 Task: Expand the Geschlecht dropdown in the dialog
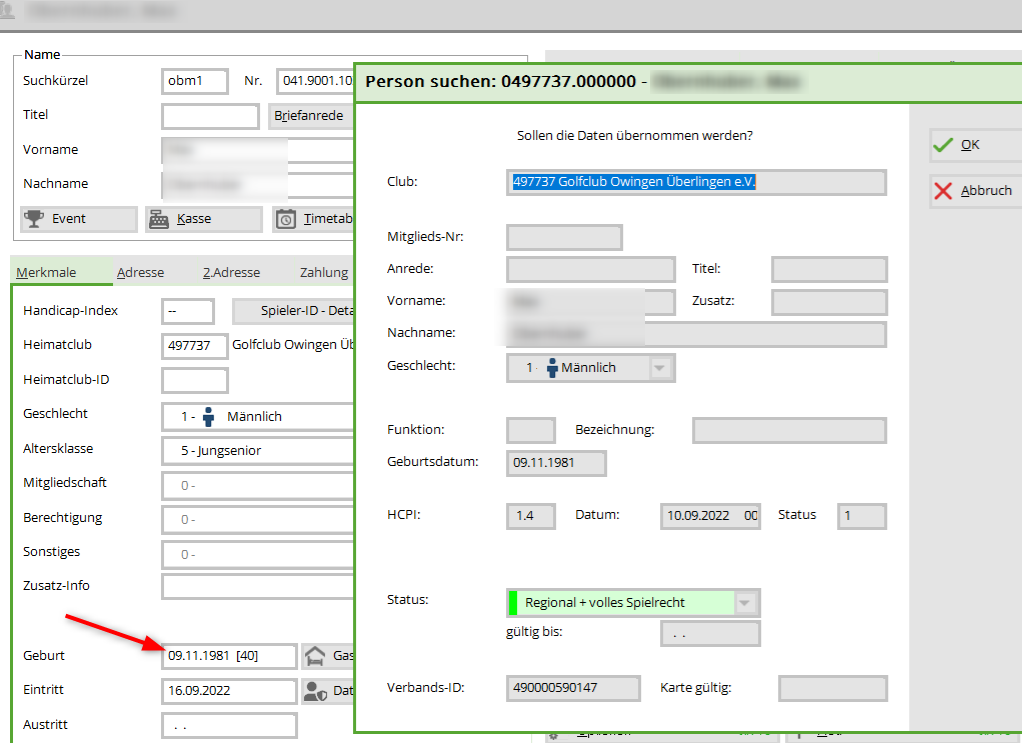pos(659,368)
